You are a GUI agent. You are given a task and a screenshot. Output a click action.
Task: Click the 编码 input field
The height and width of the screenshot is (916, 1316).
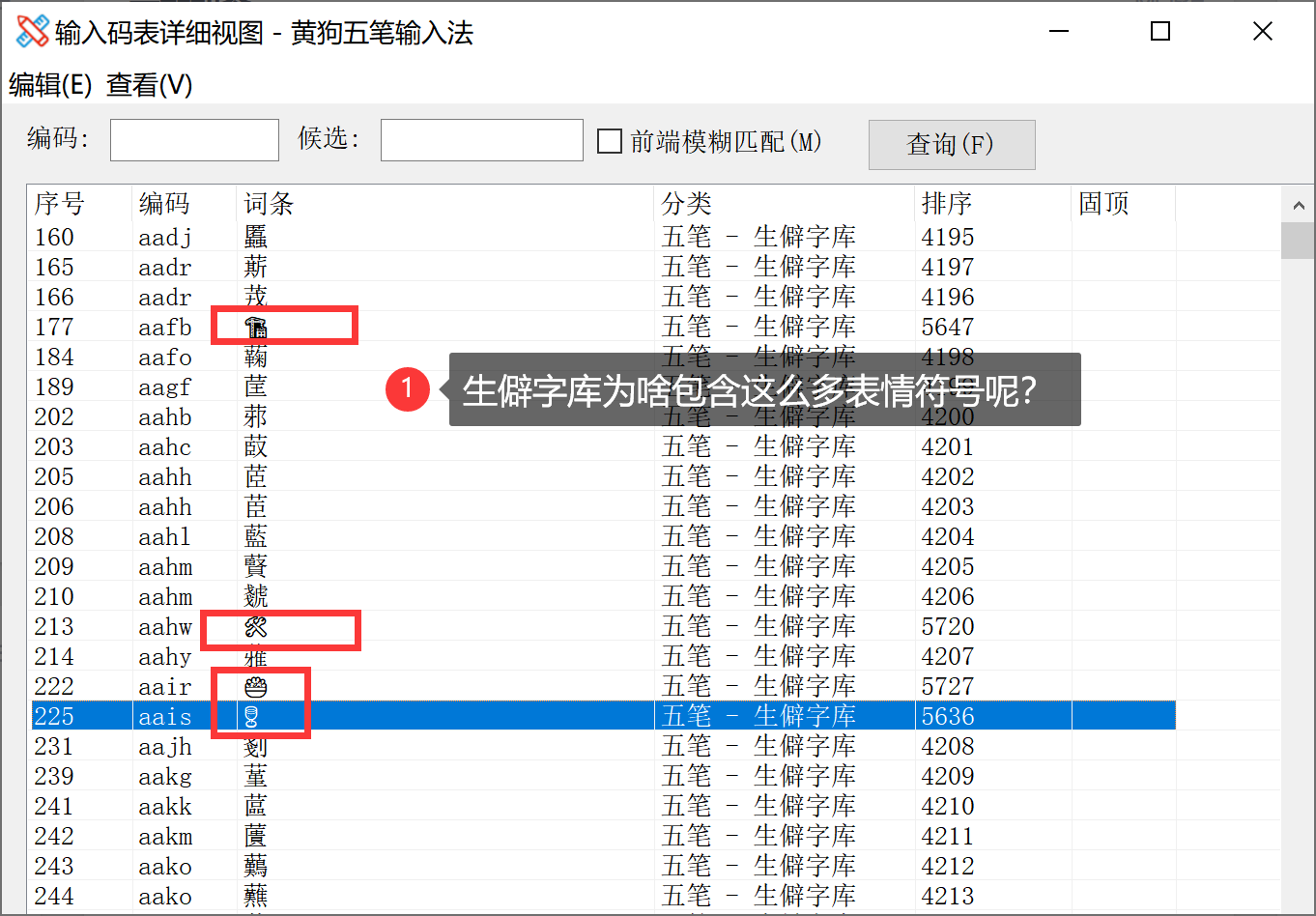194,140
